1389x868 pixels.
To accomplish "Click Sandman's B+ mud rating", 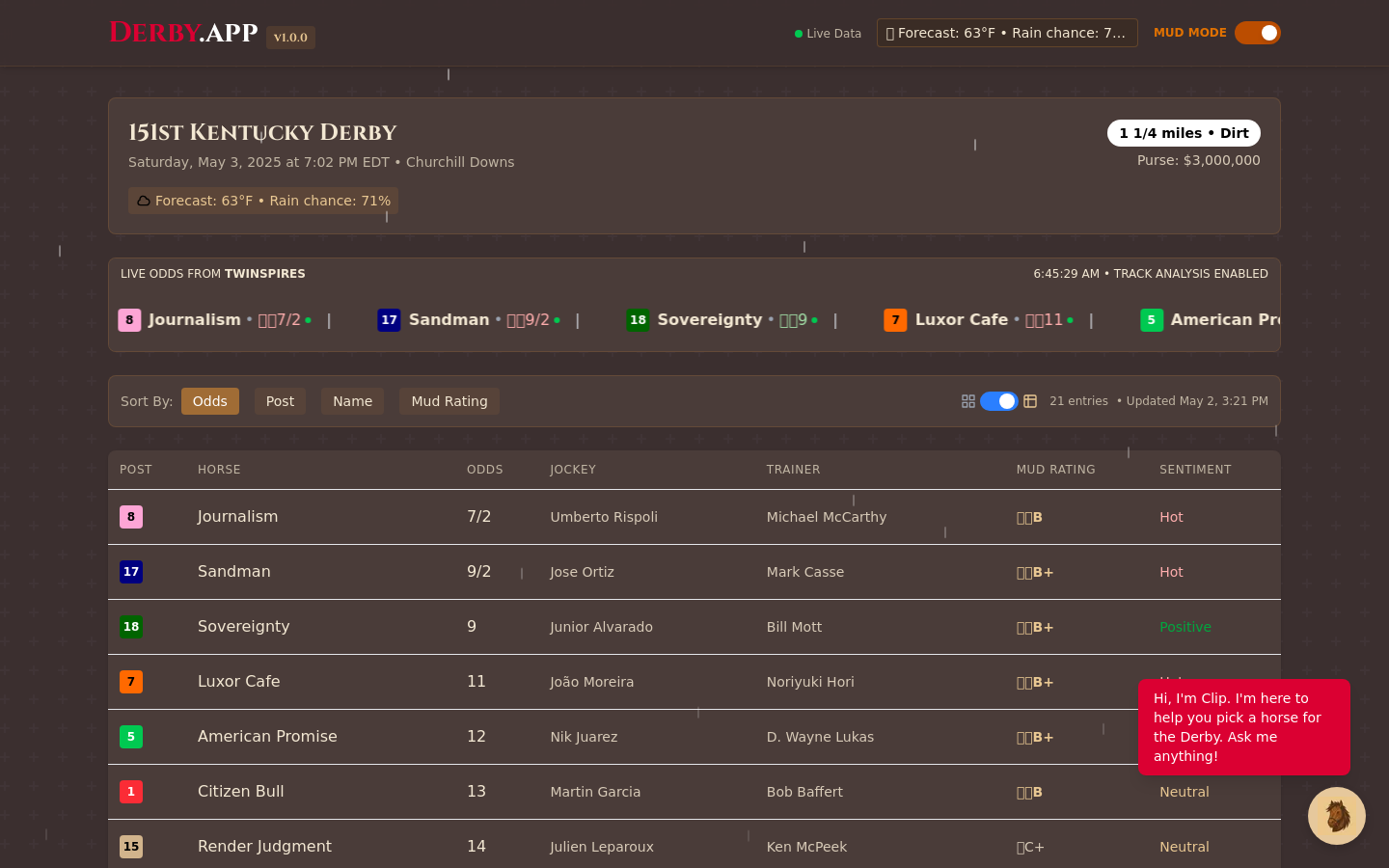I will [1035, 572].
